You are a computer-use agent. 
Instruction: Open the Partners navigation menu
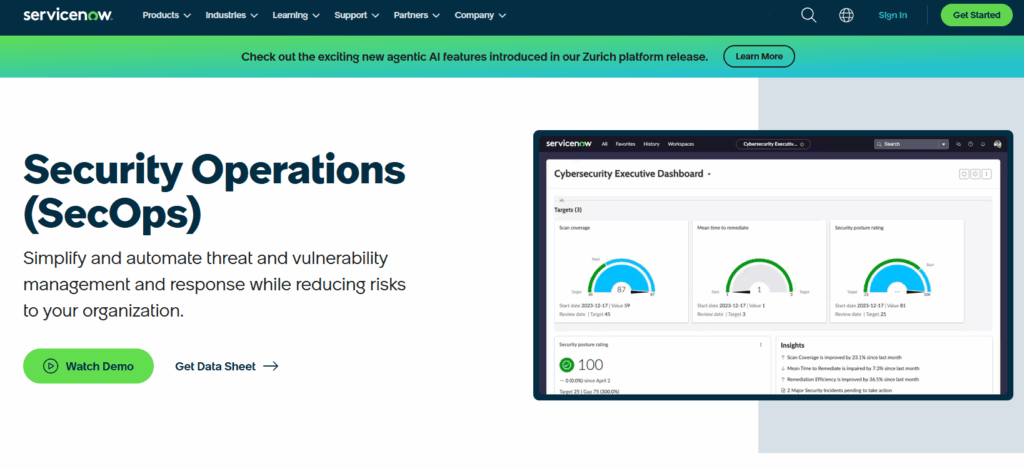(x=418, y=15)
